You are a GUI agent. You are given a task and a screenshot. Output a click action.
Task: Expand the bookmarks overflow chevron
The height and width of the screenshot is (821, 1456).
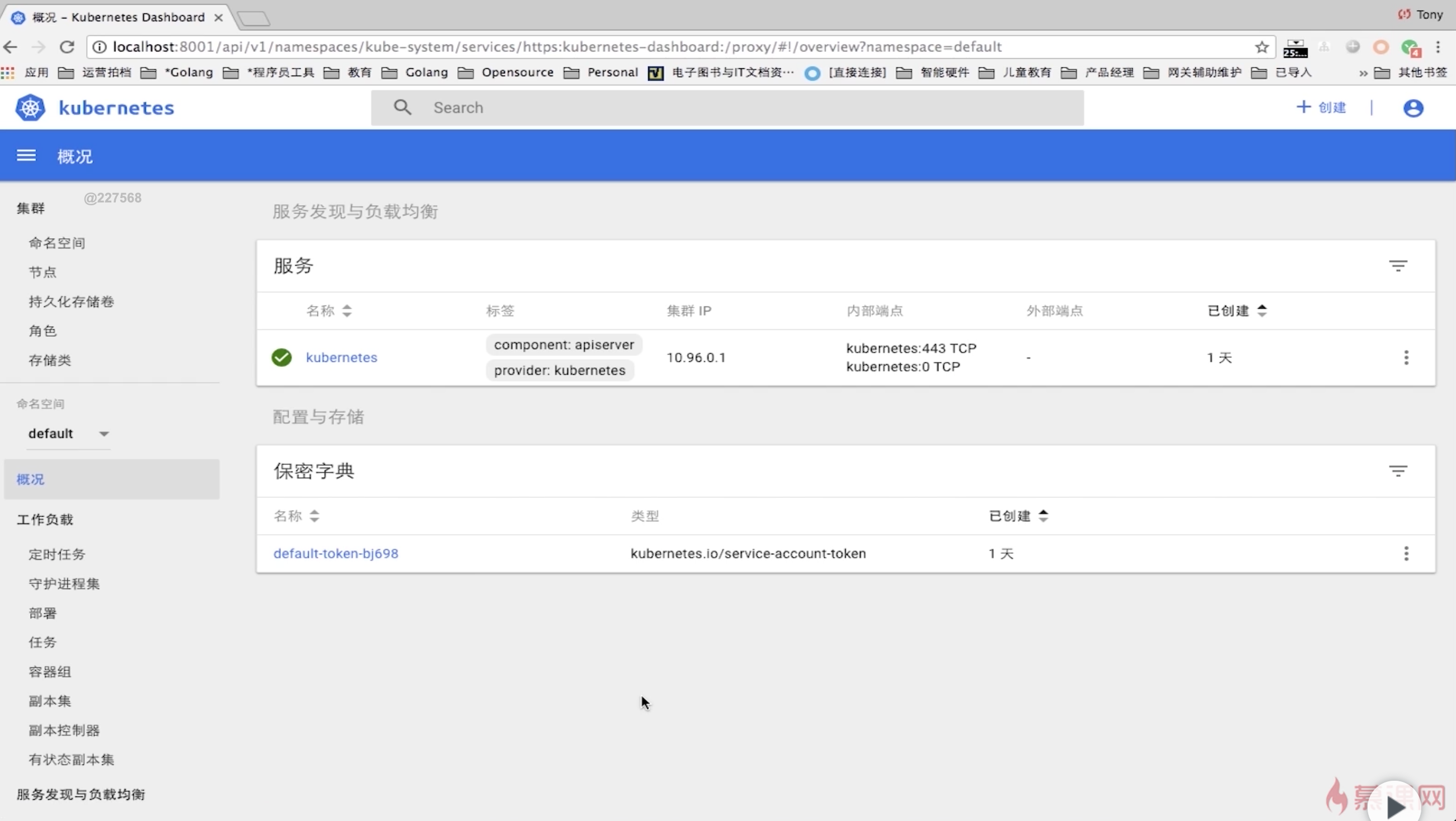point(1363,73)
